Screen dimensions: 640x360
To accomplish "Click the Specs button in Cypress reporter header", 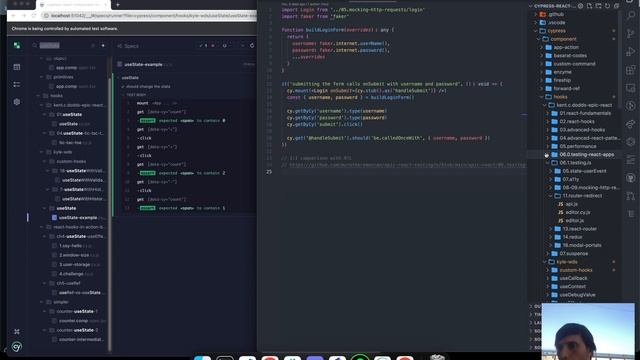I will (x=128, y=46).
